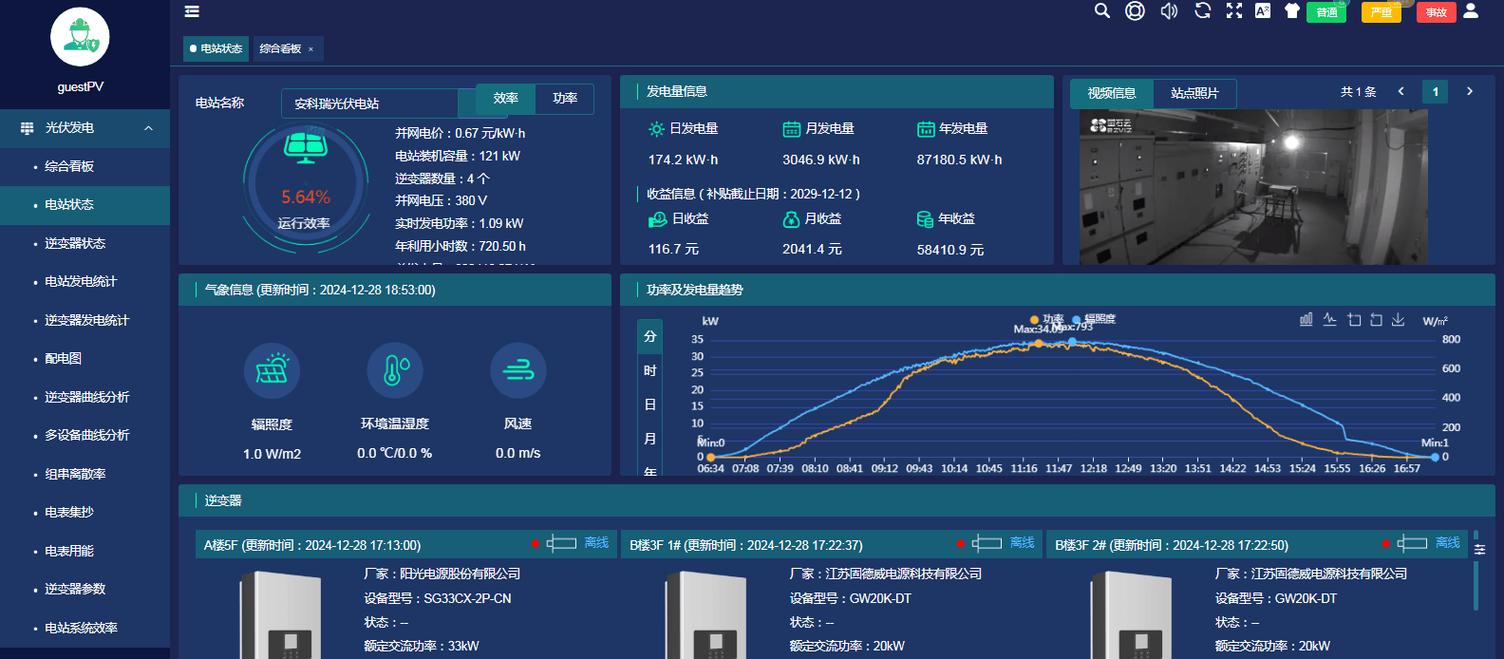Click the guestPV avatar image

80,37
